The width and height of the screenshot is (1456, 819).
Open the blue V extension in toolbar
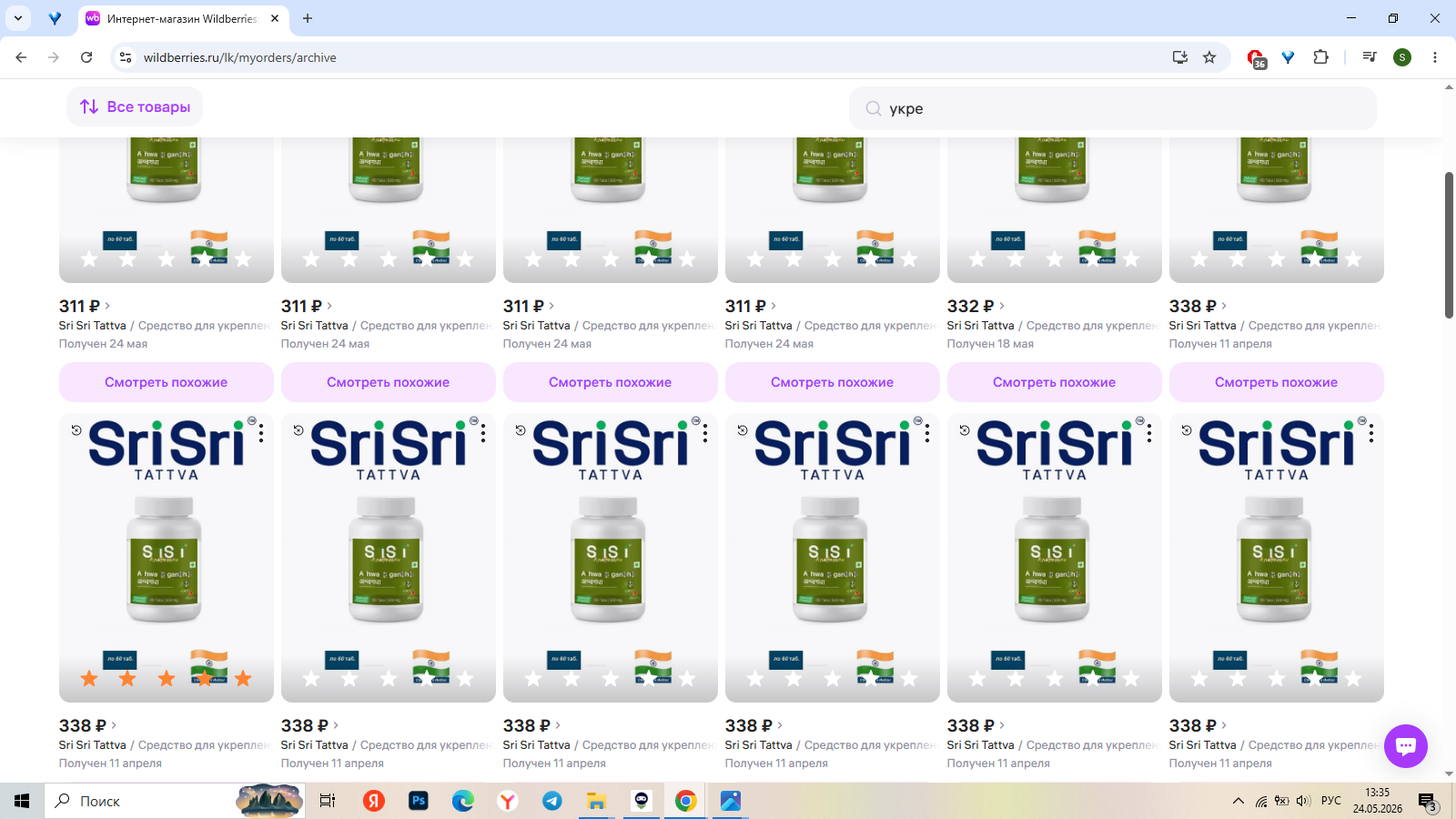pos(1288,57)
